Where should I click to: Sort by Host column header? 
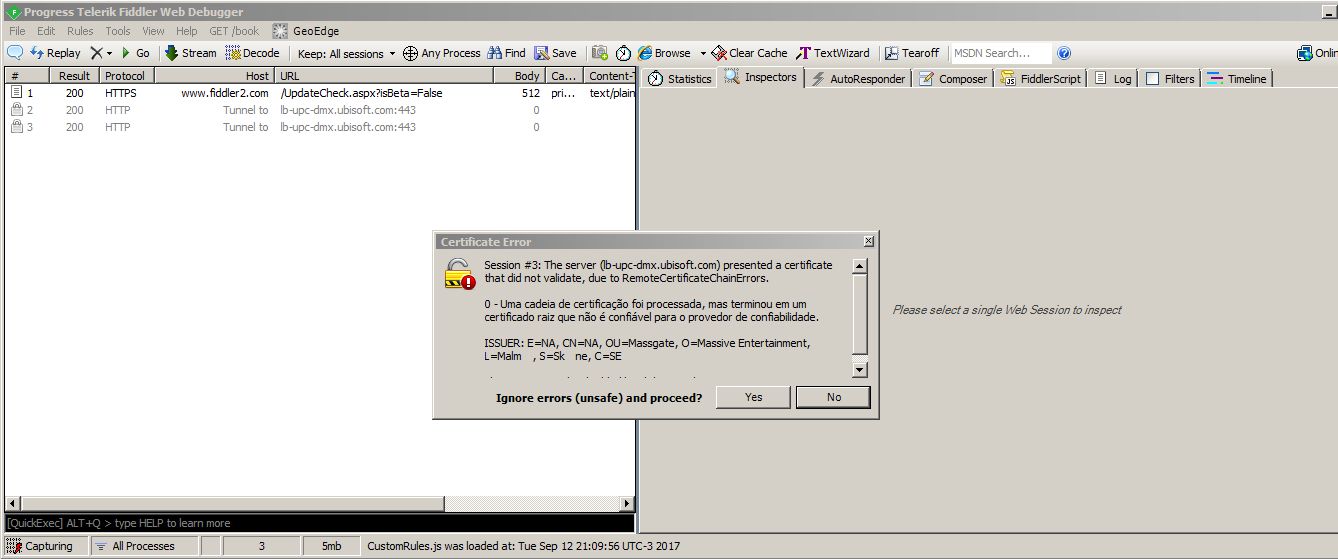(215, 76)
